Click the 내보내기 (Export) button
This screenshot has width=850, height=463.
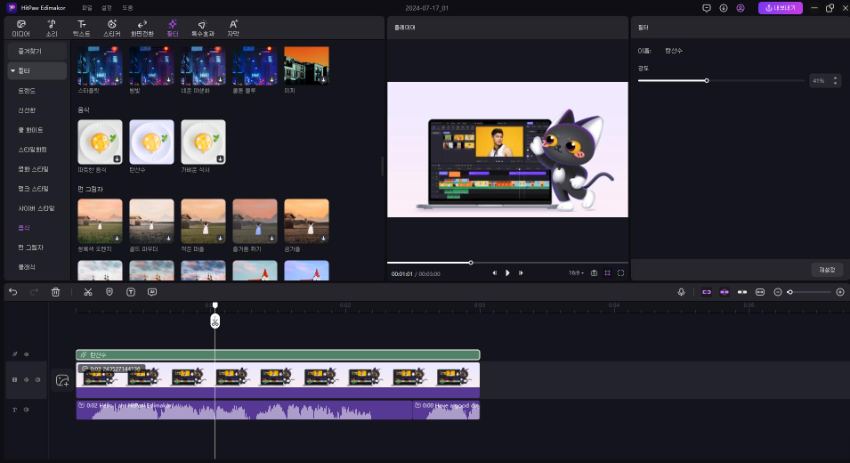click(781, 7)
